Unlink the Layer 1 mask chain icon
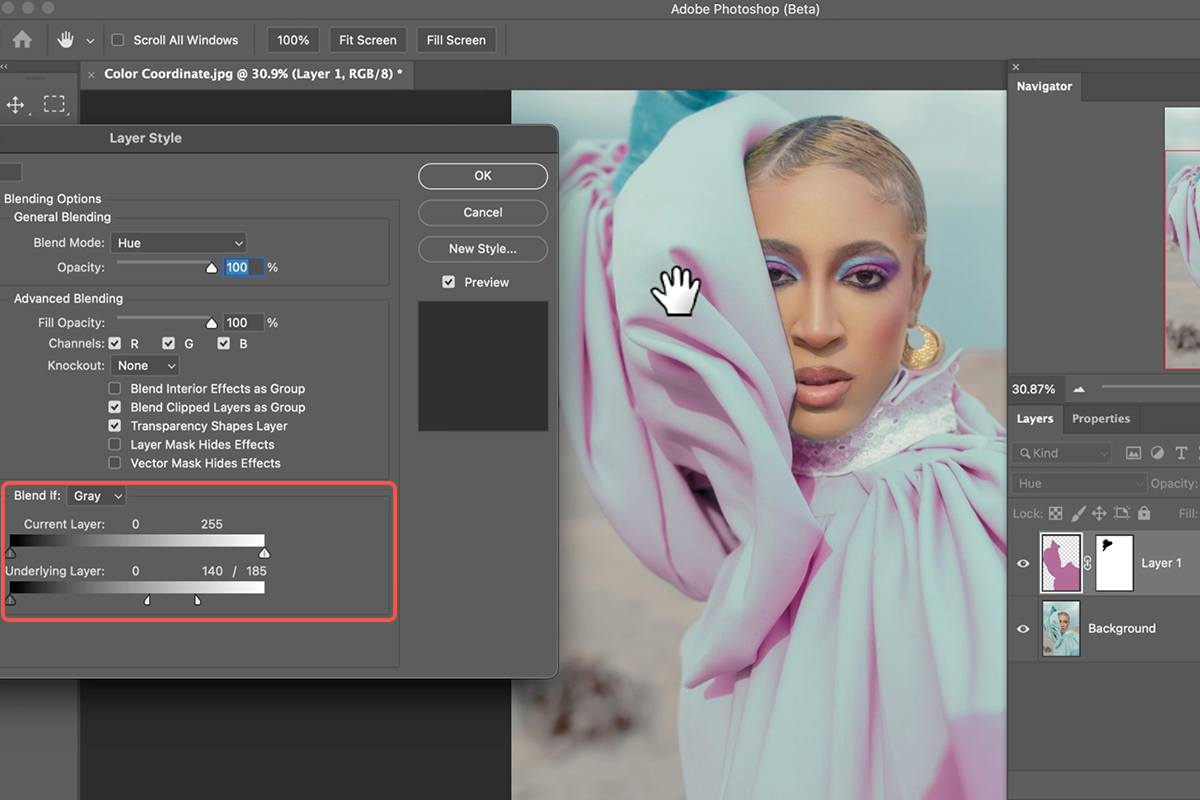This screenshot has width=1200, height=800. [x=1088, y=564]
